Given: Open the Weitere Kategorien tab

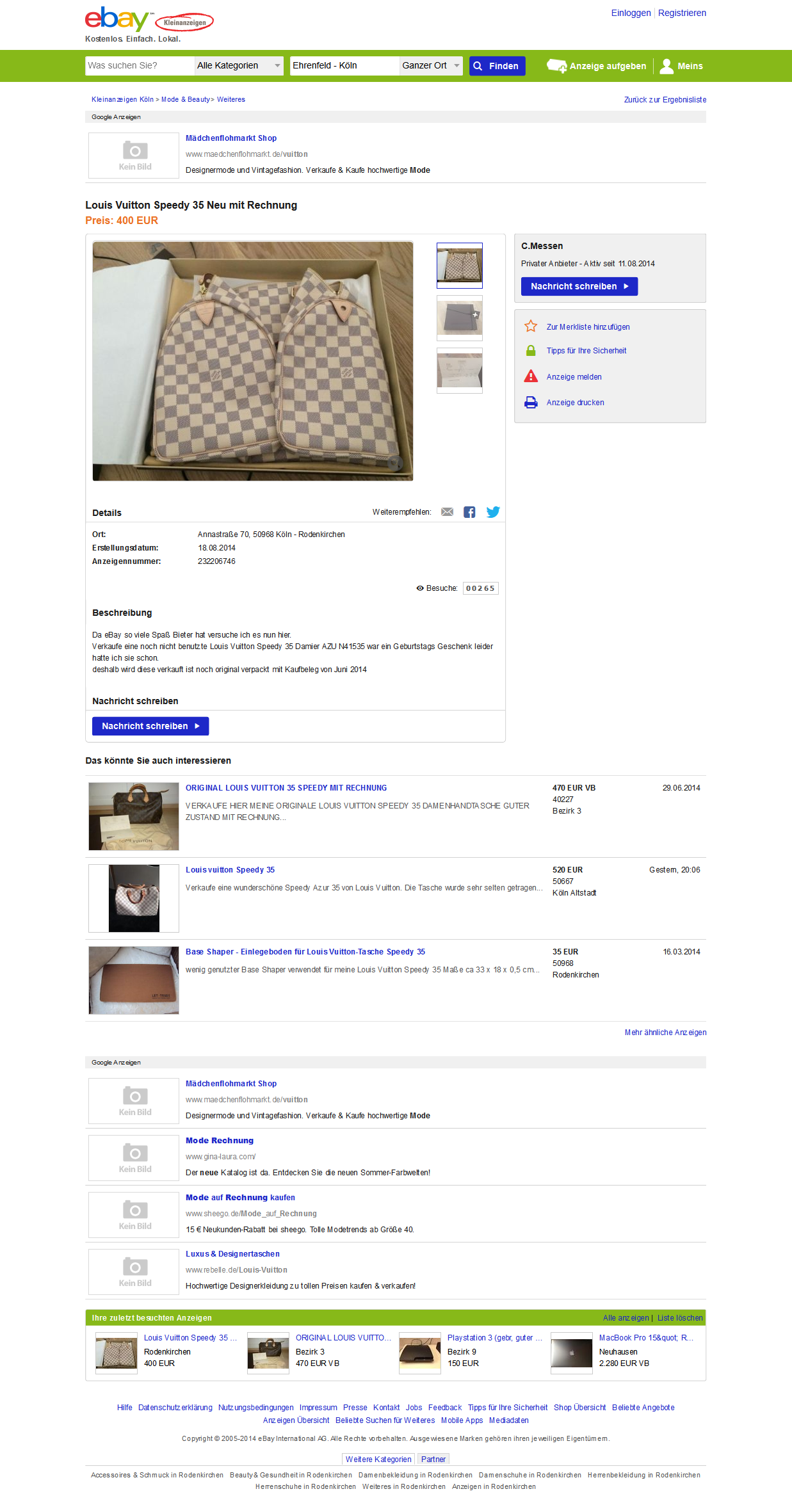Looking at the screenshot, I should (x=378, y=1460).
